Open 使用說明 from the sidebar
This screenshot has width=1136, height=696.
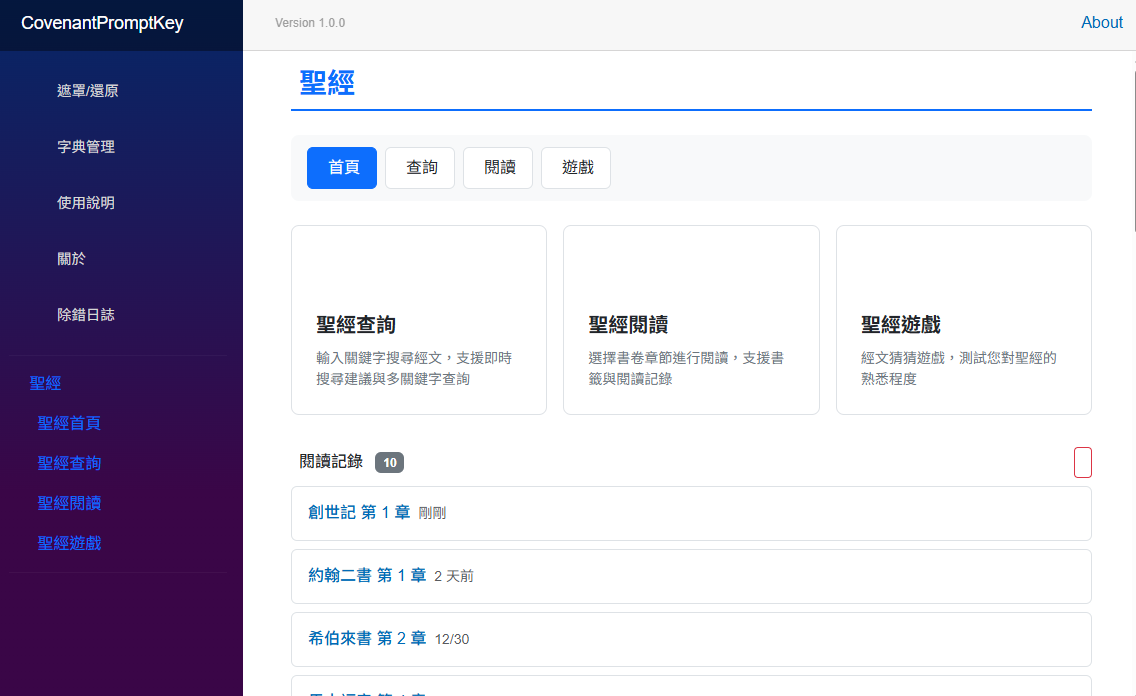(x=86, y=203)
